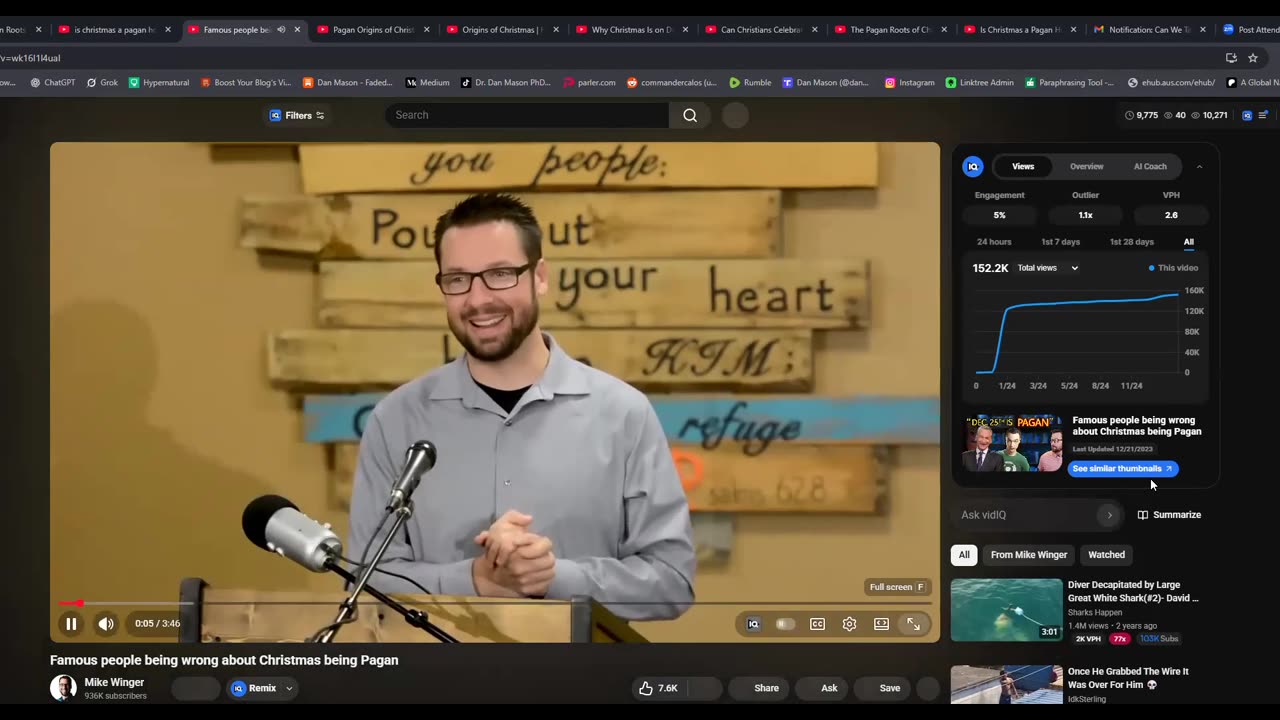Toggle closed captions CC
Image resolution: width=1280 pixels, height=720 pixels.
coord(817,624)
